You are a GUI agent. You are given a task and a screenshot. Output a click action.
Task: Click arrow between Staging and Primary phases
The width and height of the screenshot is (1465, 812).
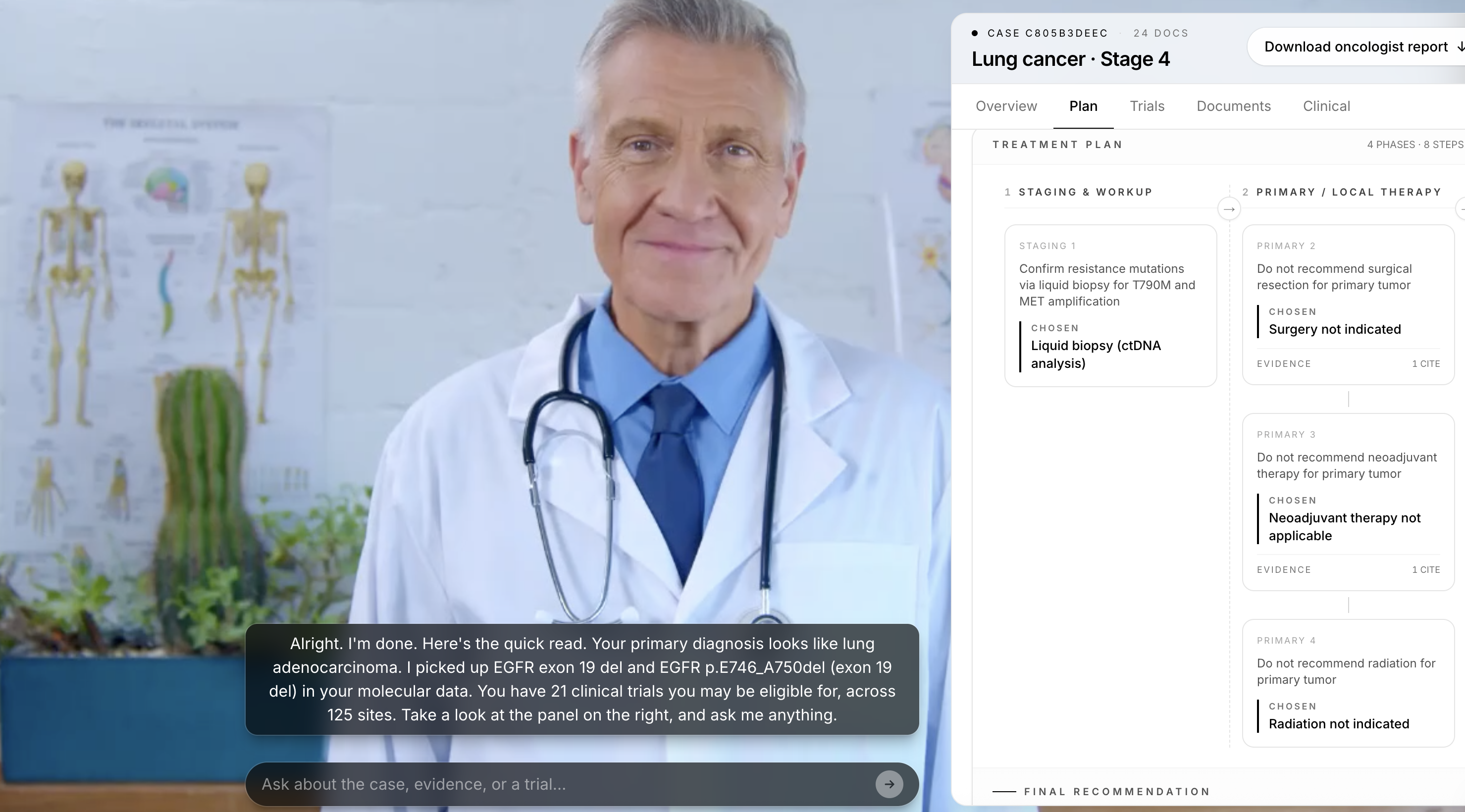(1228, 209)
